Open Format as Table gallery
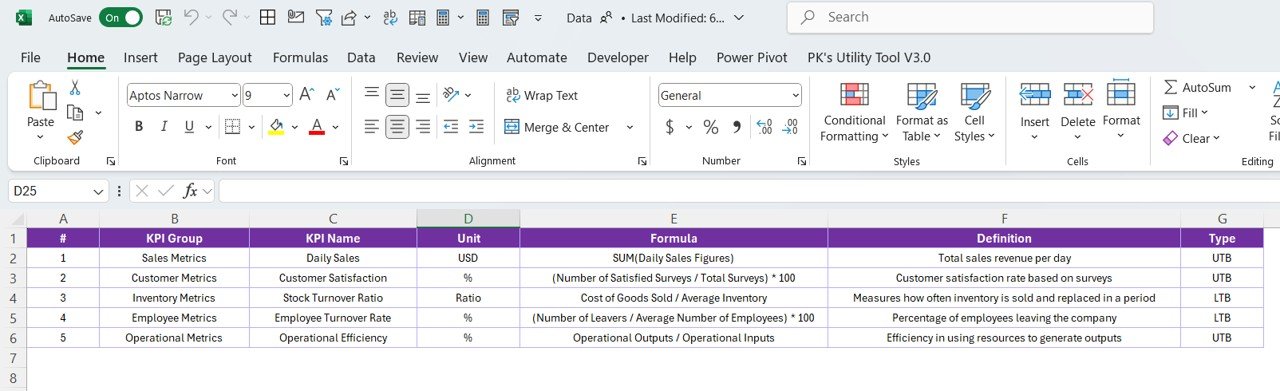The width and height of the screenshot is (1280, 391). coord(922,112)
